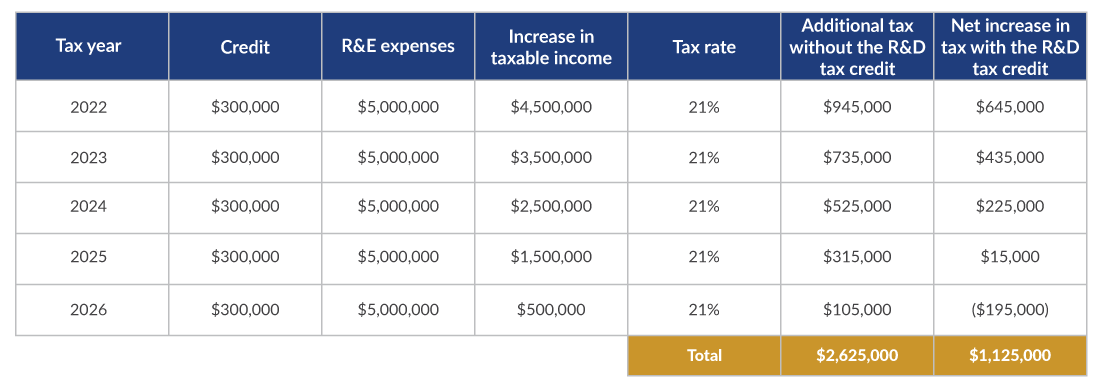Select the $500,000 taxable income cell
The width and height of the screenshot is (1100, 388).
[551, 309]
